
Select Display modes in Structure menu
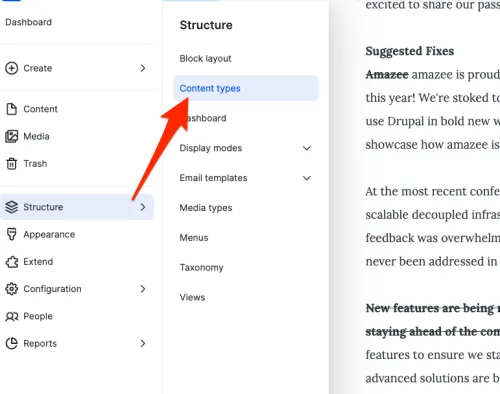coord(211,148)
